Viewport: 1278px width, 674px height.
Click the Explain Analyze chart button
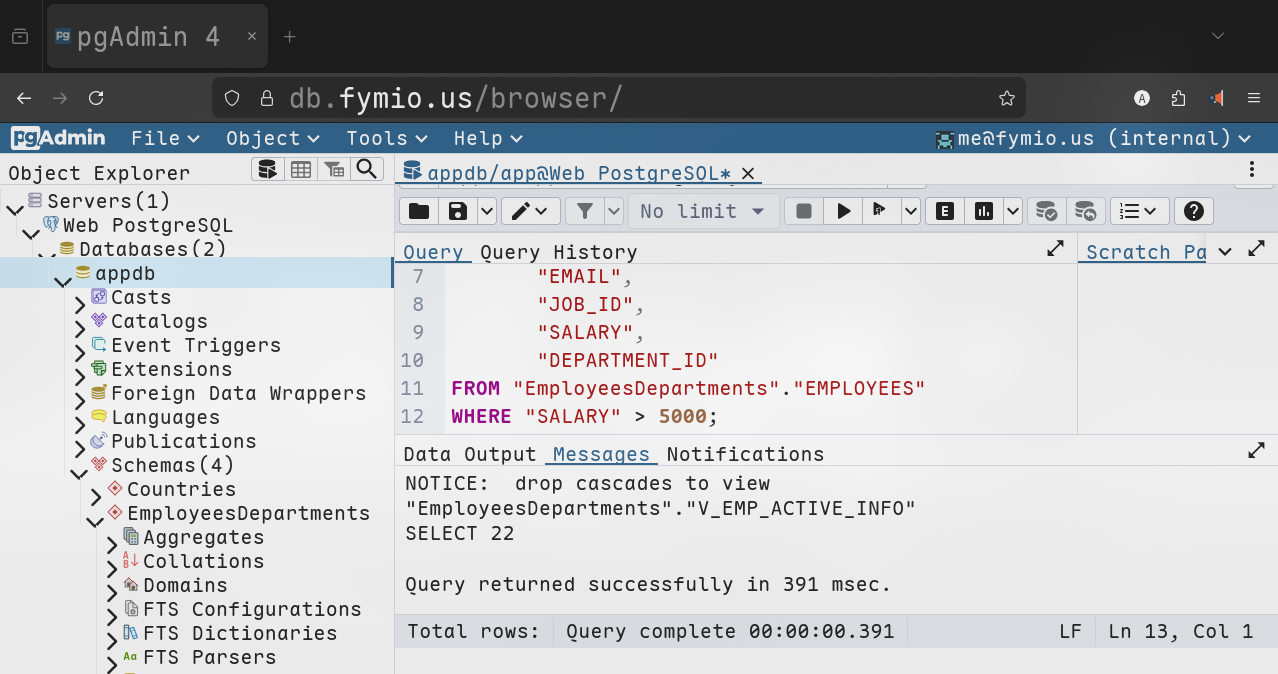(x=984, y=211)
